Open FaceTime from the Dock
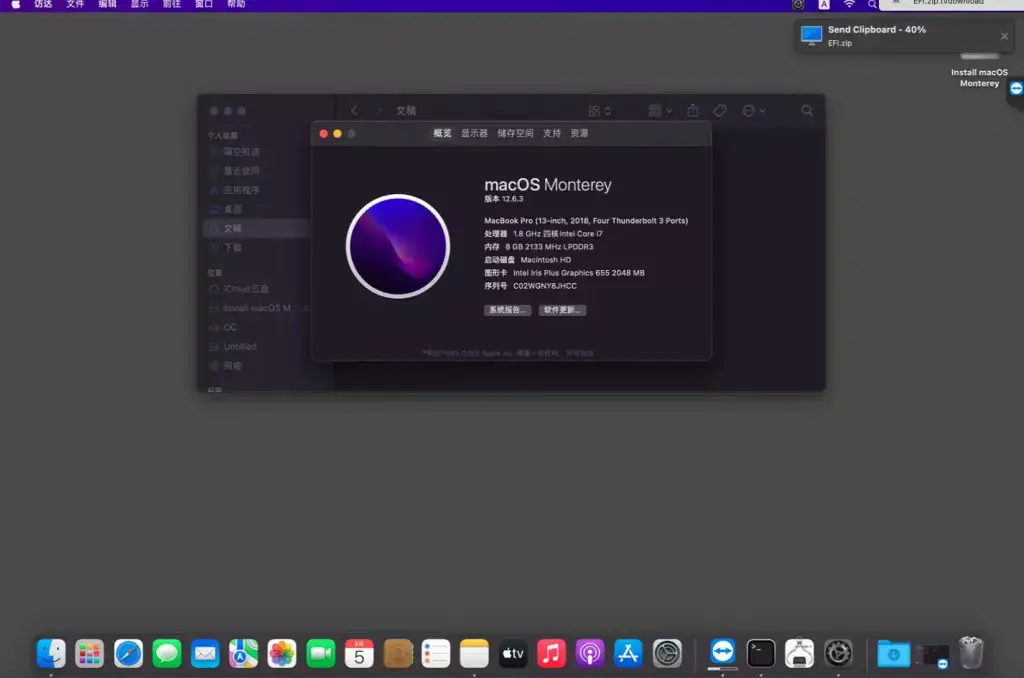This screenshot has width=1024, height=678. coord(321,653)
